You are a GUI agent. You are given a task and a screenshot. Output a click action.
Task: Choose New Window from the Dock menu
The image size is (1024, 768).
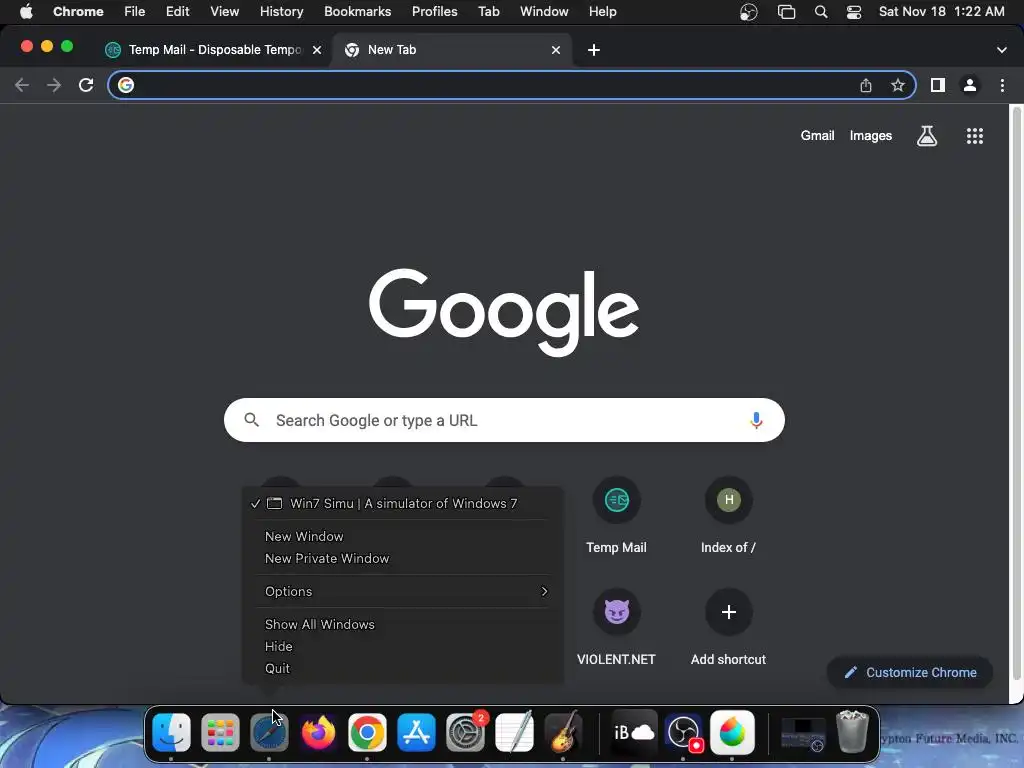pyautogui.click(x=304, y=536)
